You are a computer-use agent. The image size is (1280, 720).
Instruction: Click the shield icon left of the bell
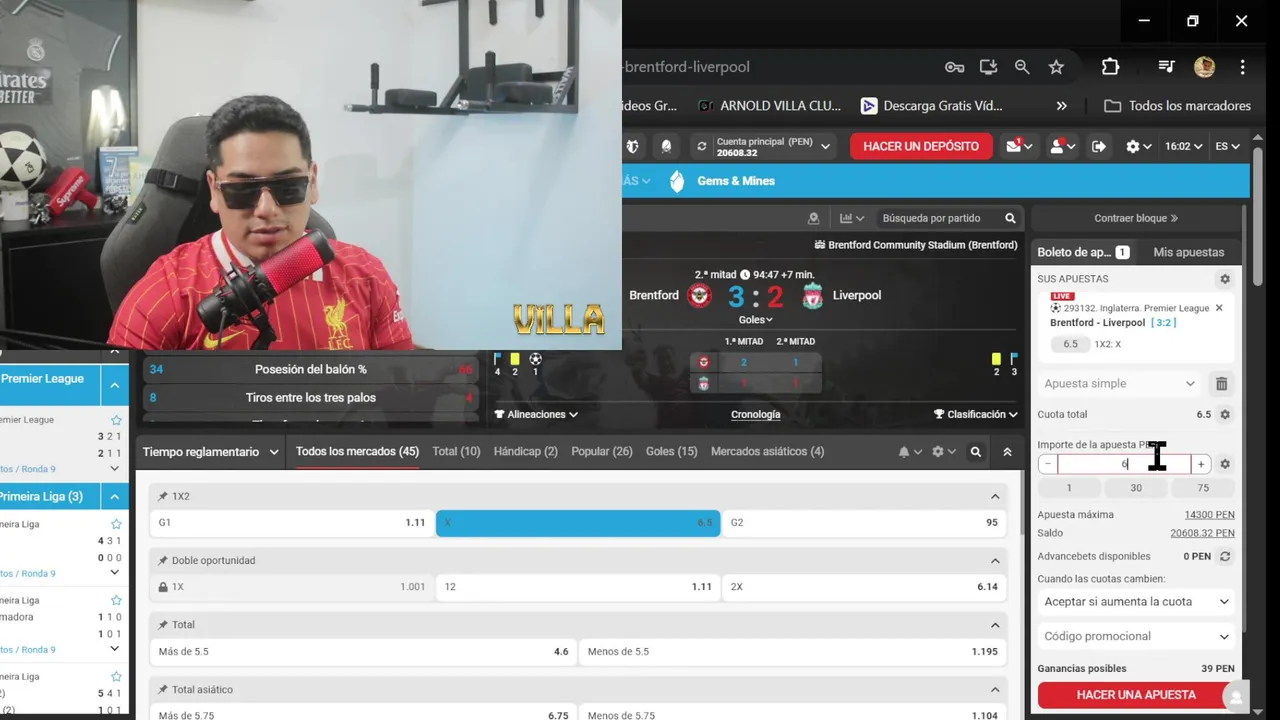point(632,146)
